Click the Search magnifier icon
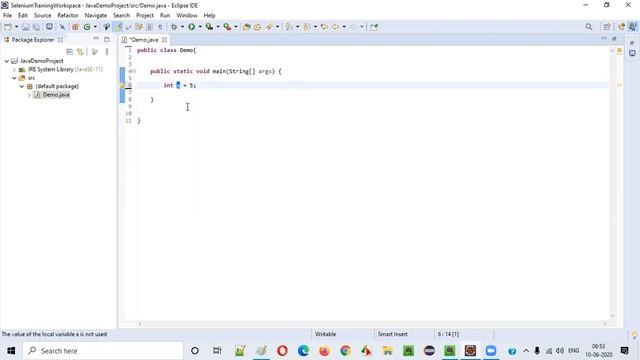This screenshot has width=640, height=360. 589,27
